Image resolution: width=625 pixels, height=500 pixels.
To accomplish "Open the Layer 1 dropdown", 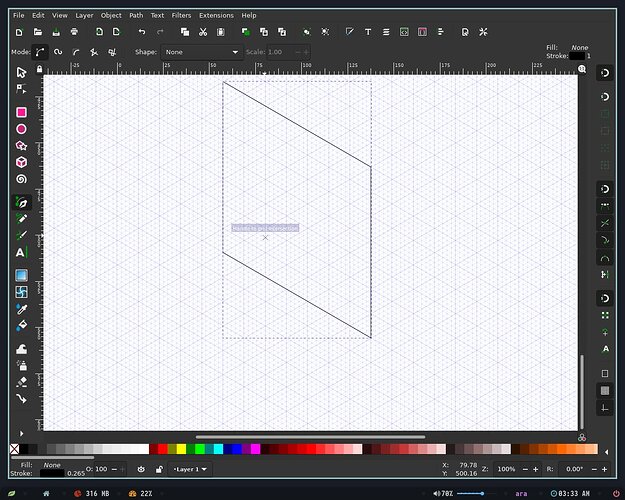I will [x=190, y=469].
